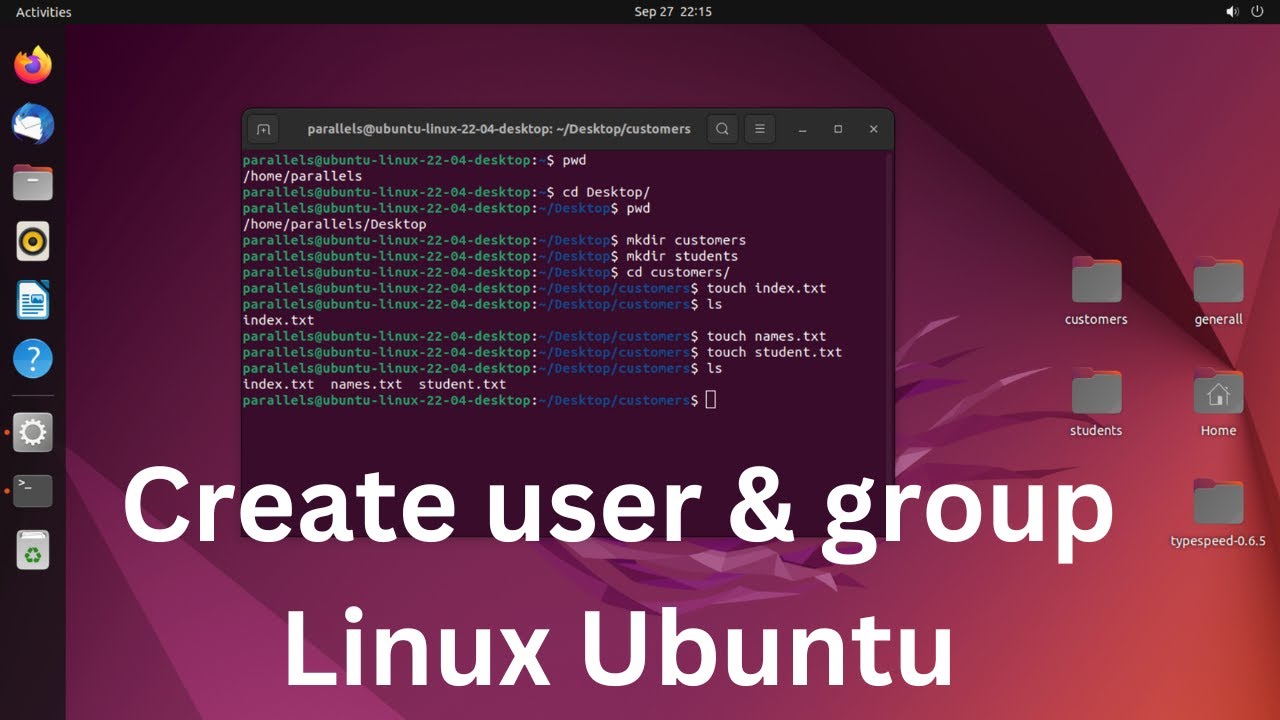This screenshot has width=1280, height=720.
Task: Open the Home desktop folder
Action: [x=1218, y=402]
